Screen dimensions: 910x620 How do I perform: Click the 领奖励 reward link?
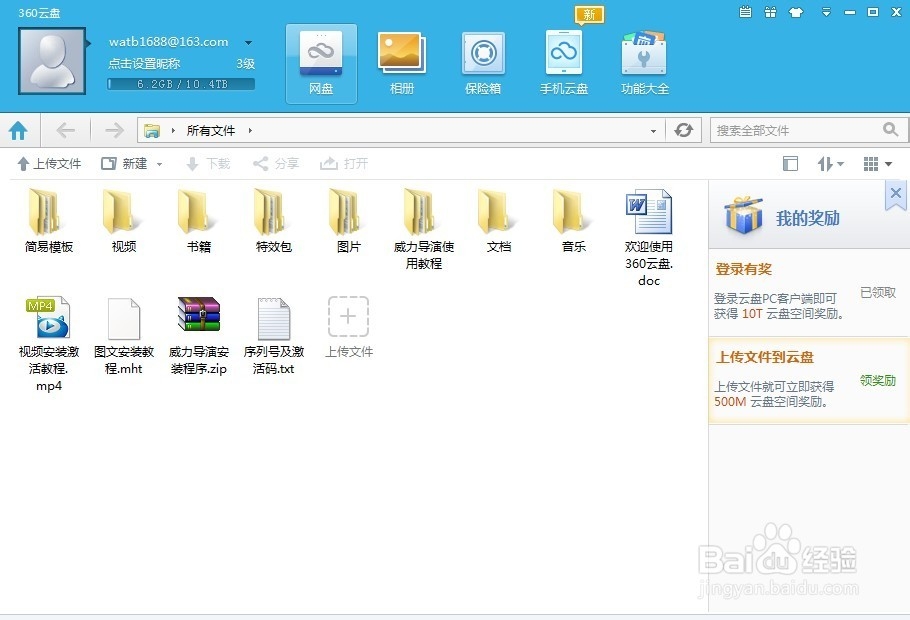pos(877,381)
